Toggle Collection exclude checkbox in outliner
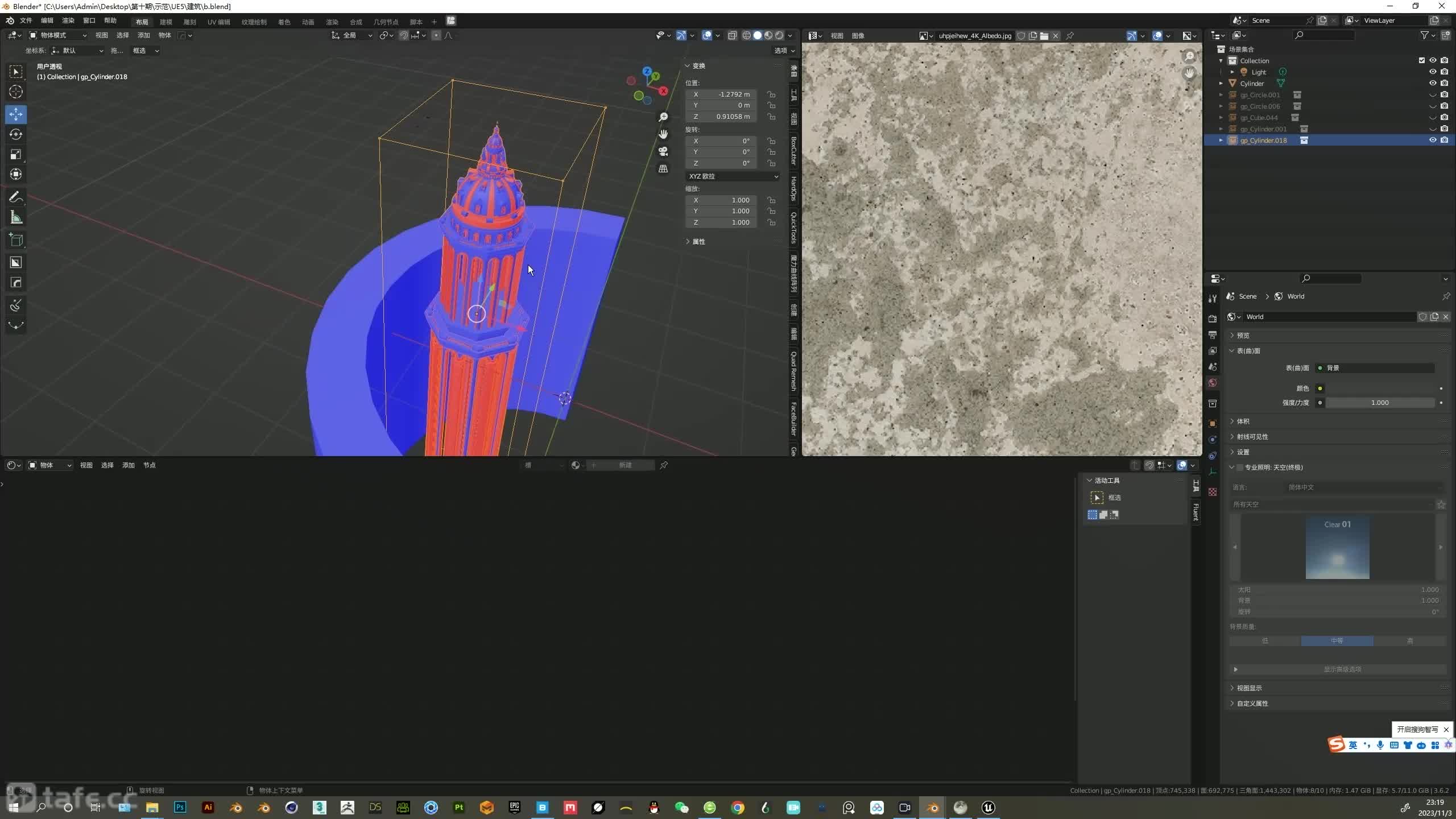This screenshot has height=819, width=1456. 1422,60
